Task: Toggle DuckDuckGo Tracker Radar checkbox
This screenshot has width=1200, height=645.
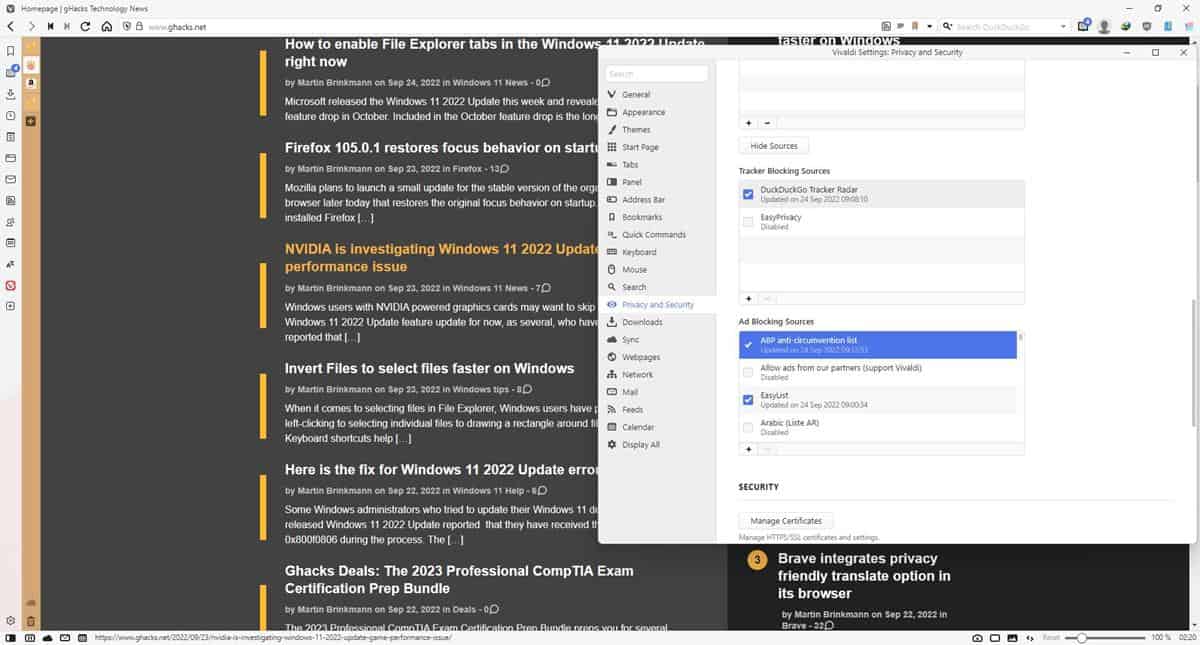Action: (x=748, y=194)
